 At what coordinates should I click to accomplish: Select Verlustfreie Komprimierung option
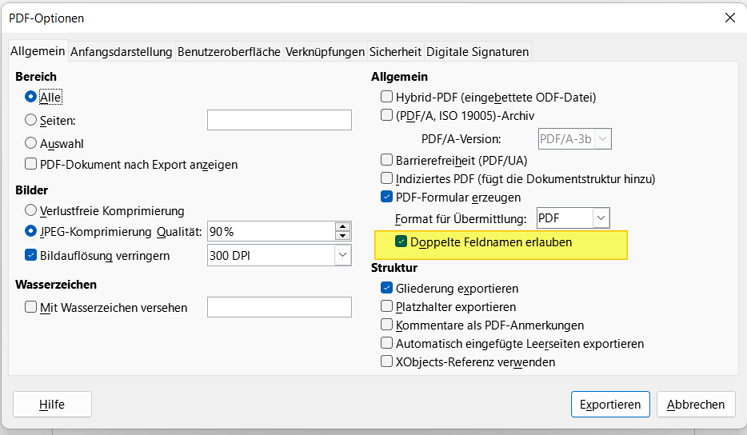pyautogui.click(x=31, y=210)
